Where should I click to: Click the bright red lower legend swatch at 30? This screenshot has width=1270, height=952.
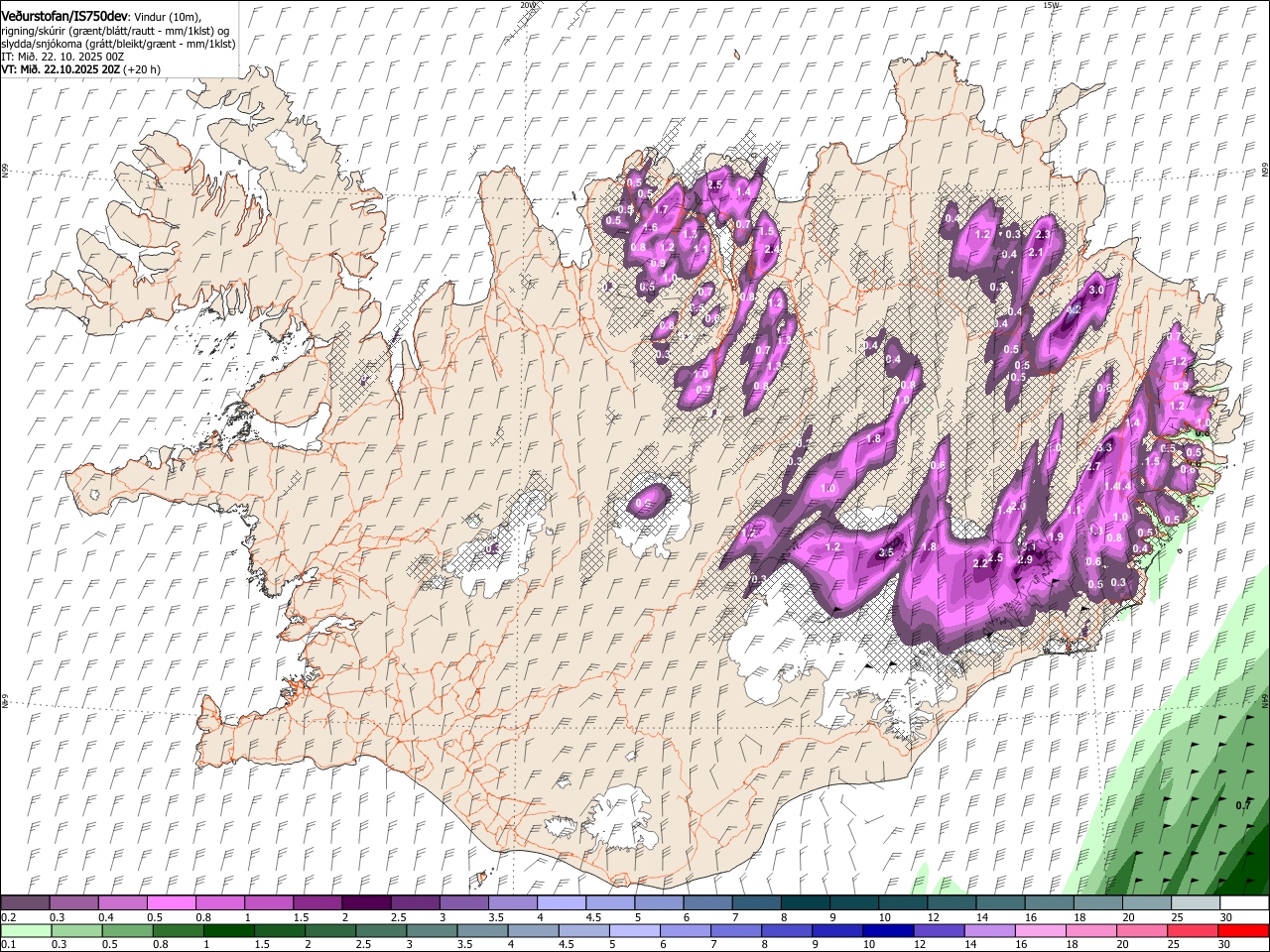pos(1243,931)
